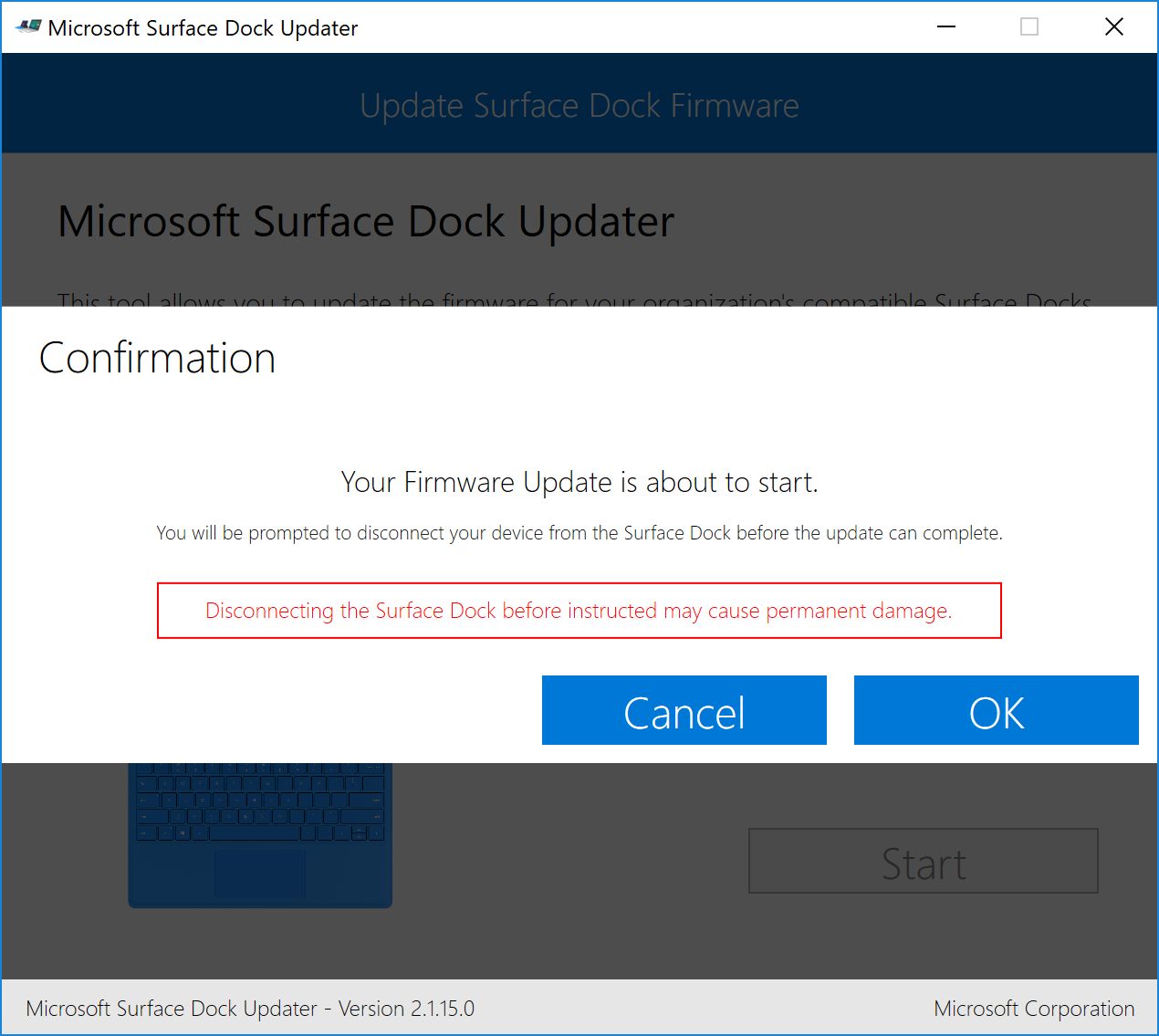
Task: Click the Microsoft Corporation footer label
Action: pyautogui.click(x=1034, y=1009)
